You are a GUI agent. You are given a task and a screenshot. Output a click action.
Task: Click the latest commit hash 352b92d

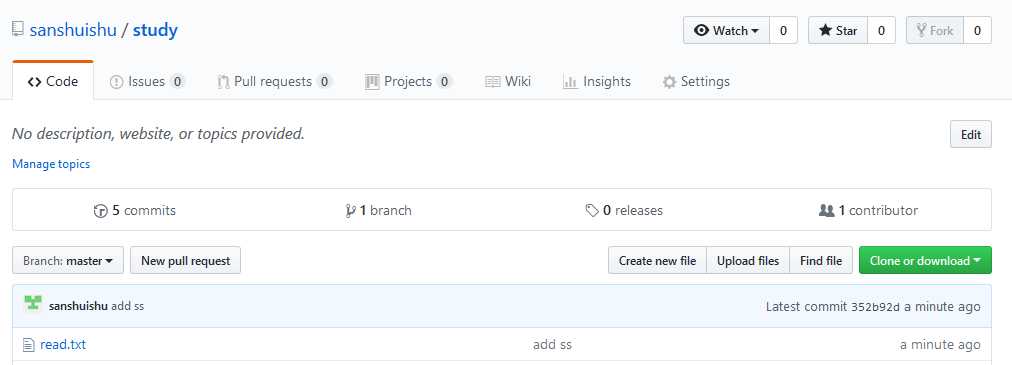875,307
